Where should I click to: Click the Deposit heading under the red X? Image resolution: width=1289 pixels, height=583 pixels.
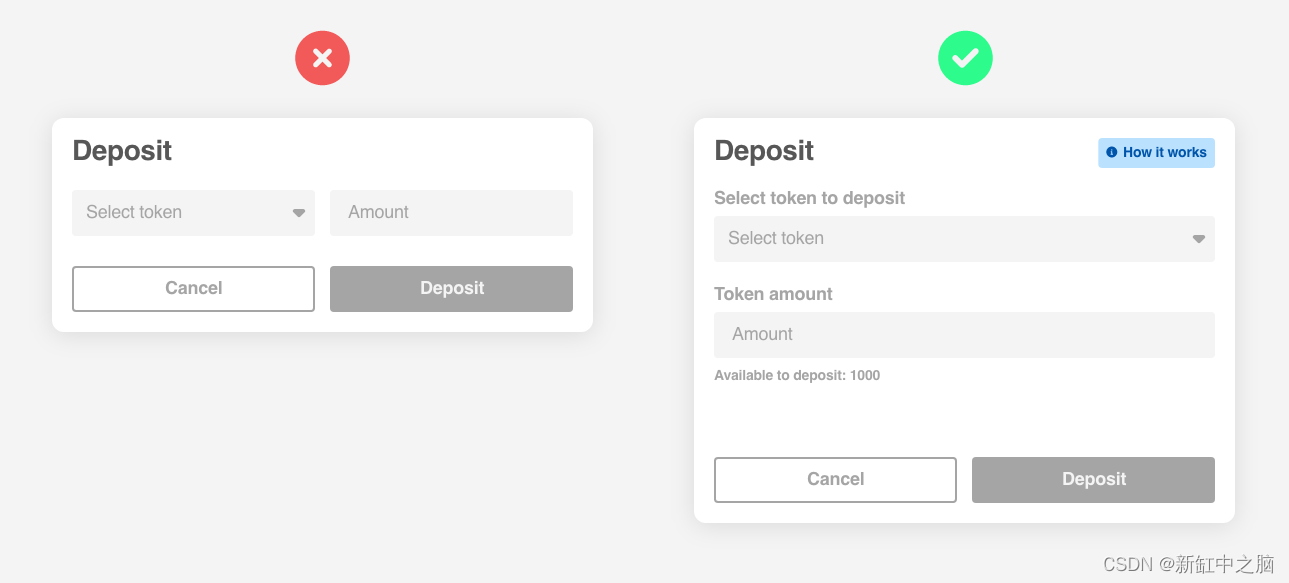point(122,151)
